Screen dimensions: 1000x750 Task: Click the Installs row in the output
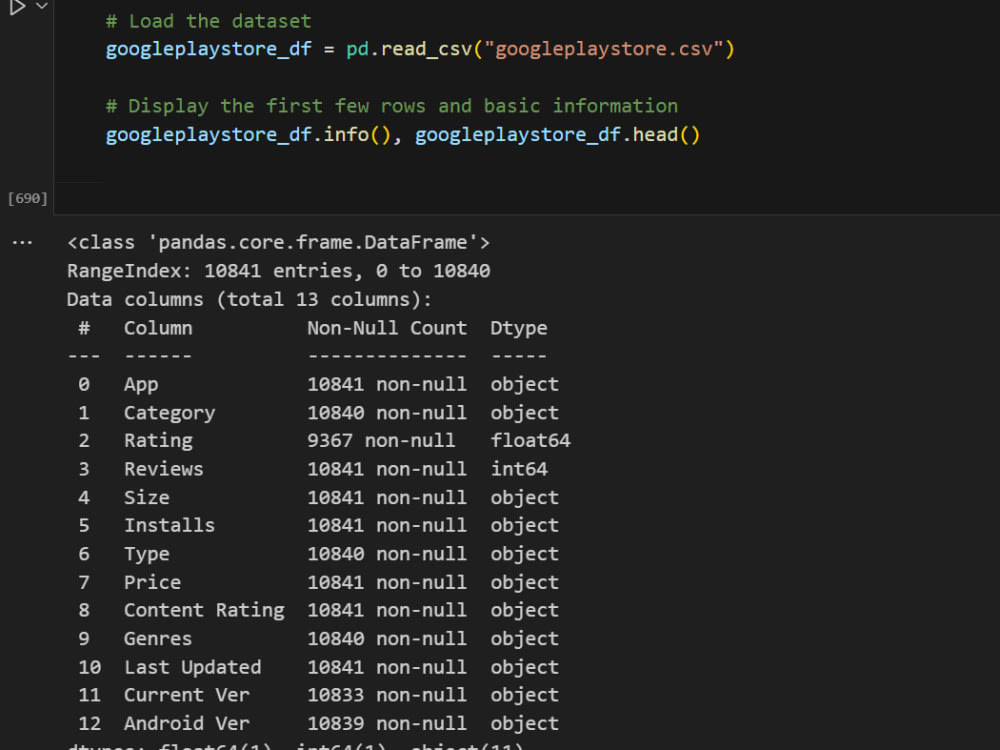169,525
